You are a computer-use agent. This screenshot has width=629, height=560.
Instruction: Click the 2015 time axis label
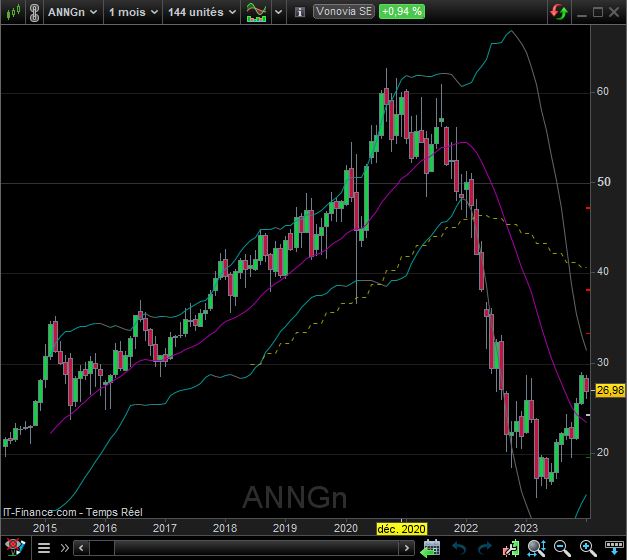tap(45, 529)
